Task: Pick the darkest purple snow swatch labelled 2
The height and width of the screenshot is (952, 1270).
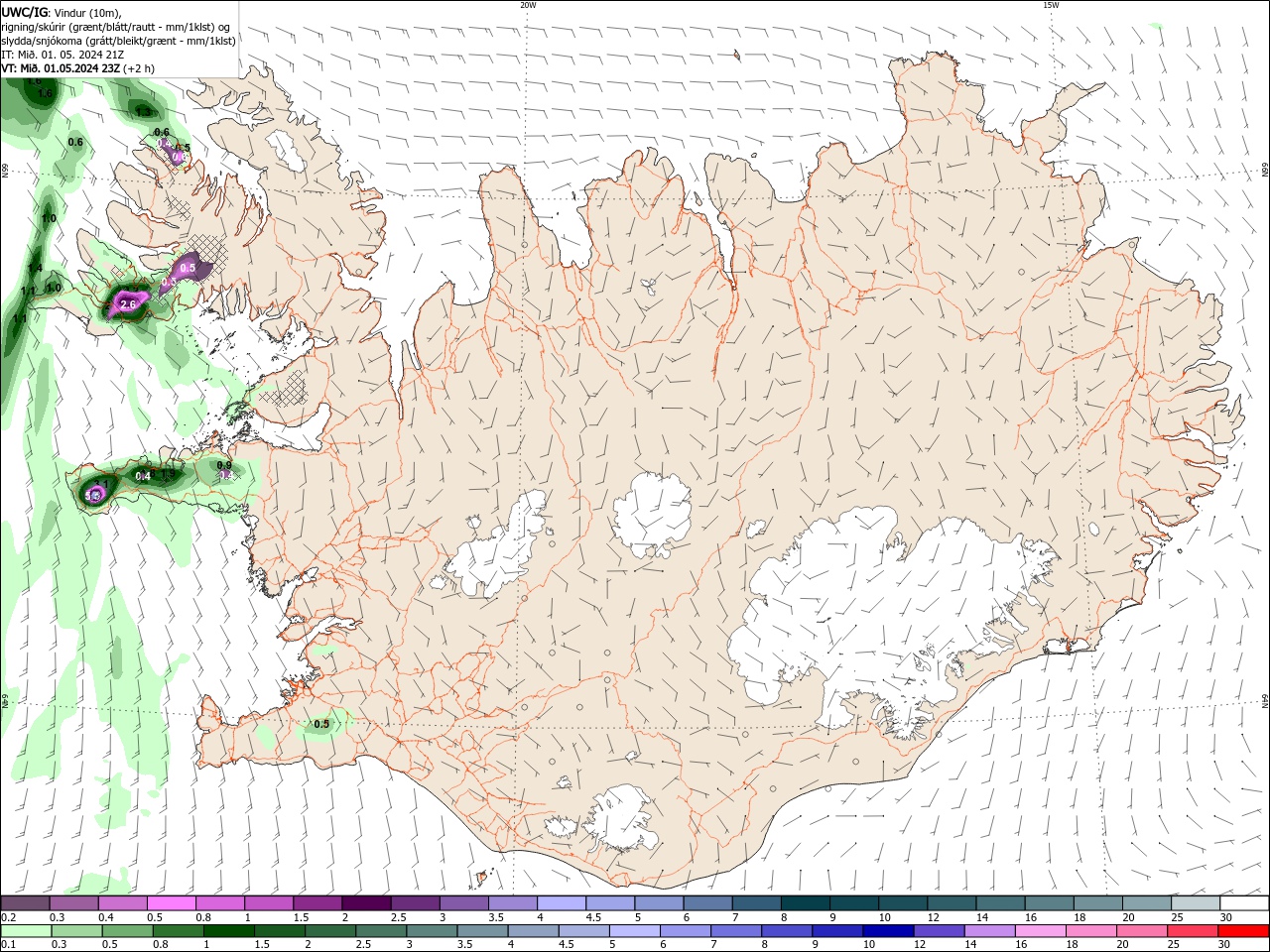Action: coord(366,903)
